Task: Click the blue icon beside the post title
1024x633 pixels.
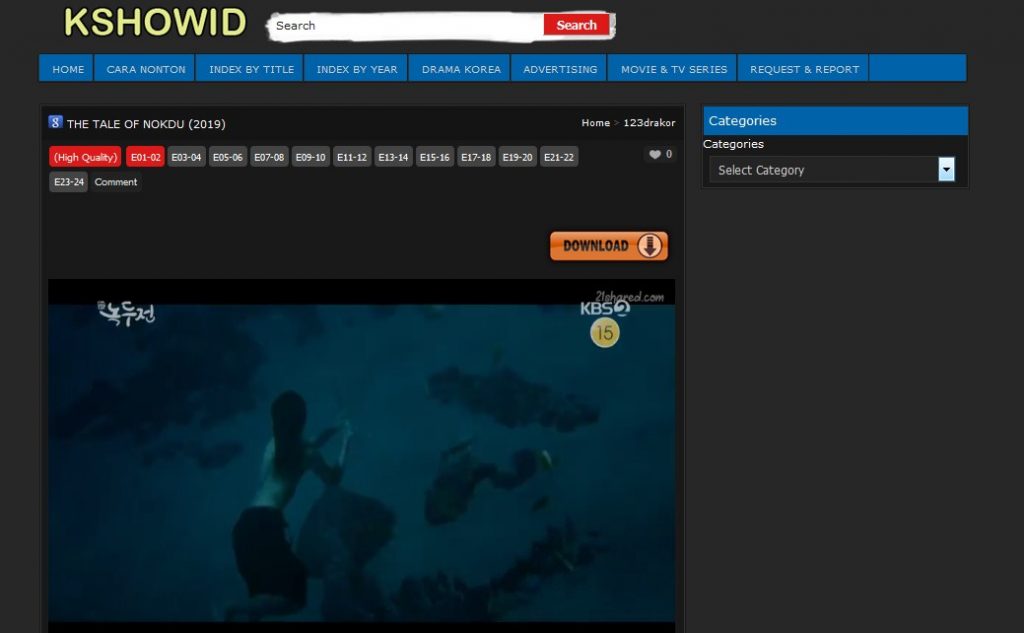Action: click(x=56, y=123)
